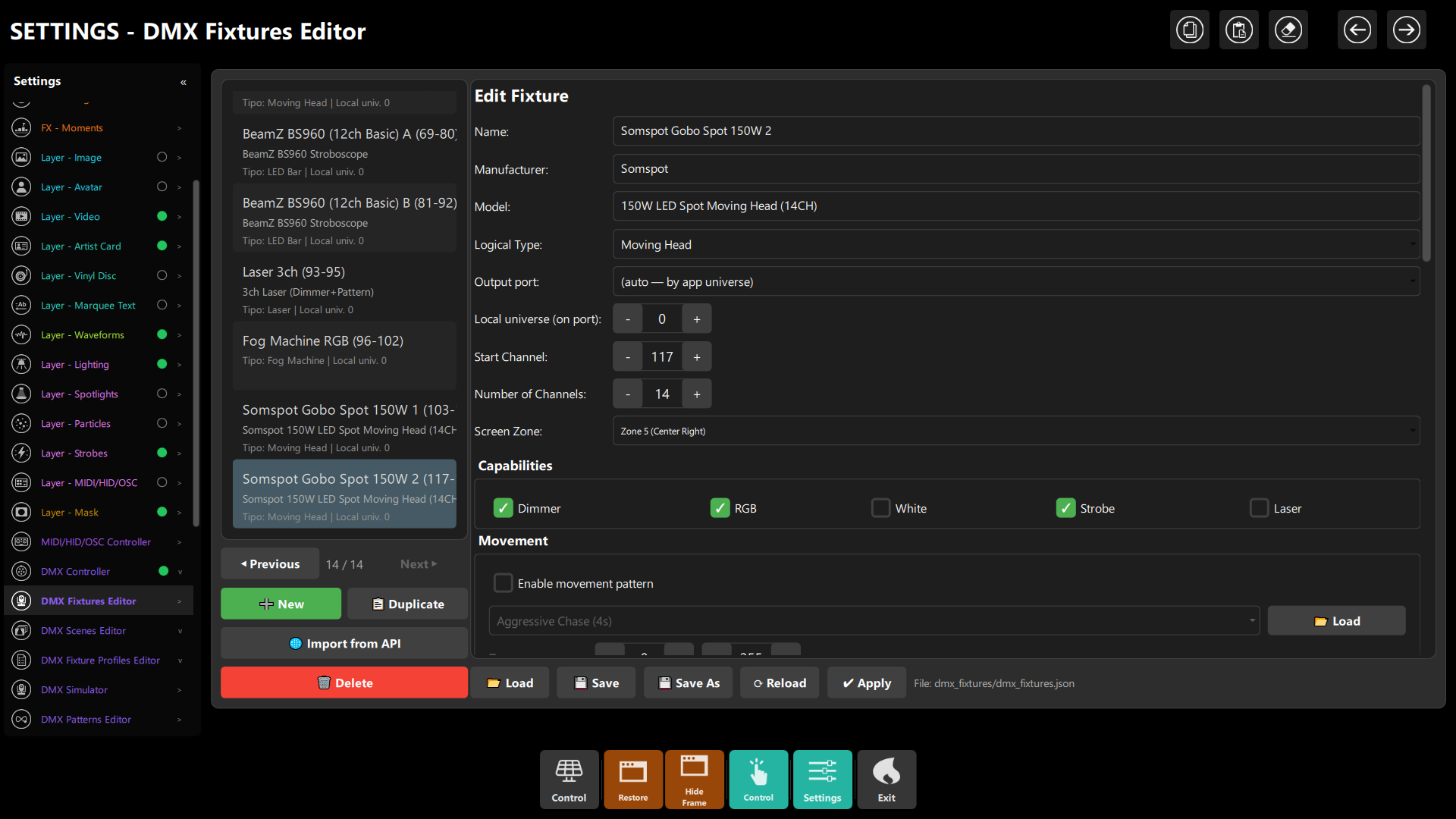Click the grid Control icon in bottom bar

(x=569, y=780)
